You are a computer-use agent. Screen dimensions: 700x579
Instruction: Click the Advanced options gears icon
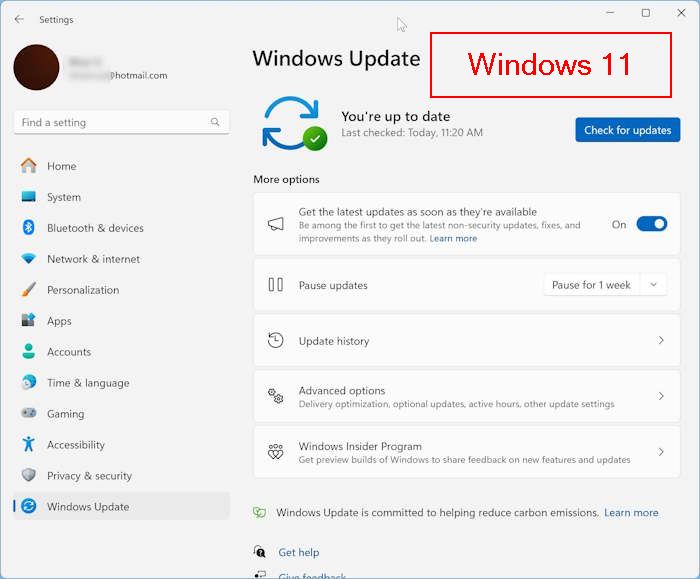275,396
